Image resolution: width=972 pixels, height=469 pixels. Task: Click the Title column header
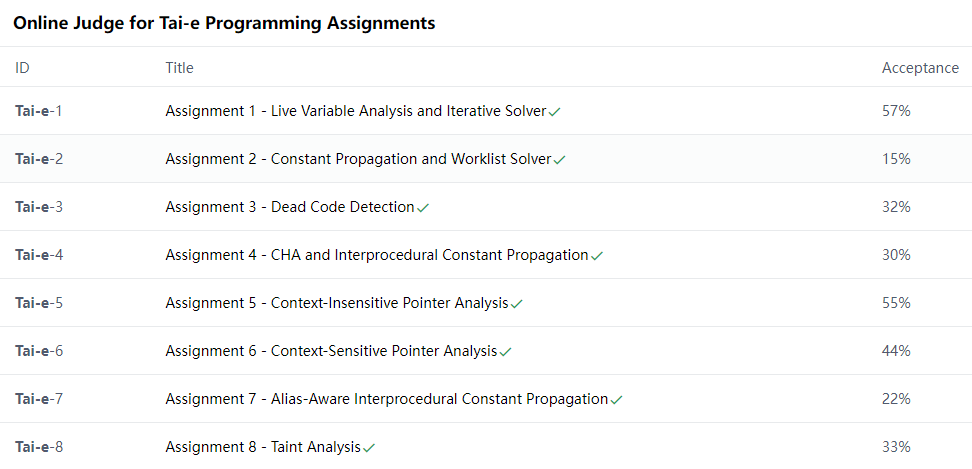pos(180,68)
